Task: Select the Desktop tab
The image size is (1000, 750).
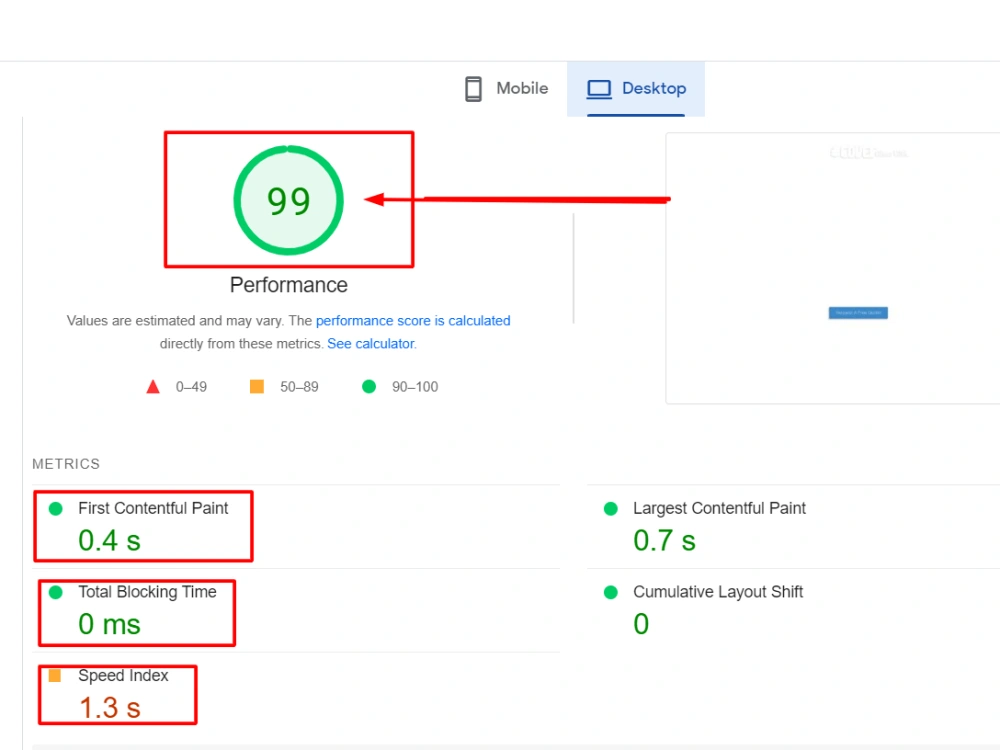Action: [x=636, y=89]
